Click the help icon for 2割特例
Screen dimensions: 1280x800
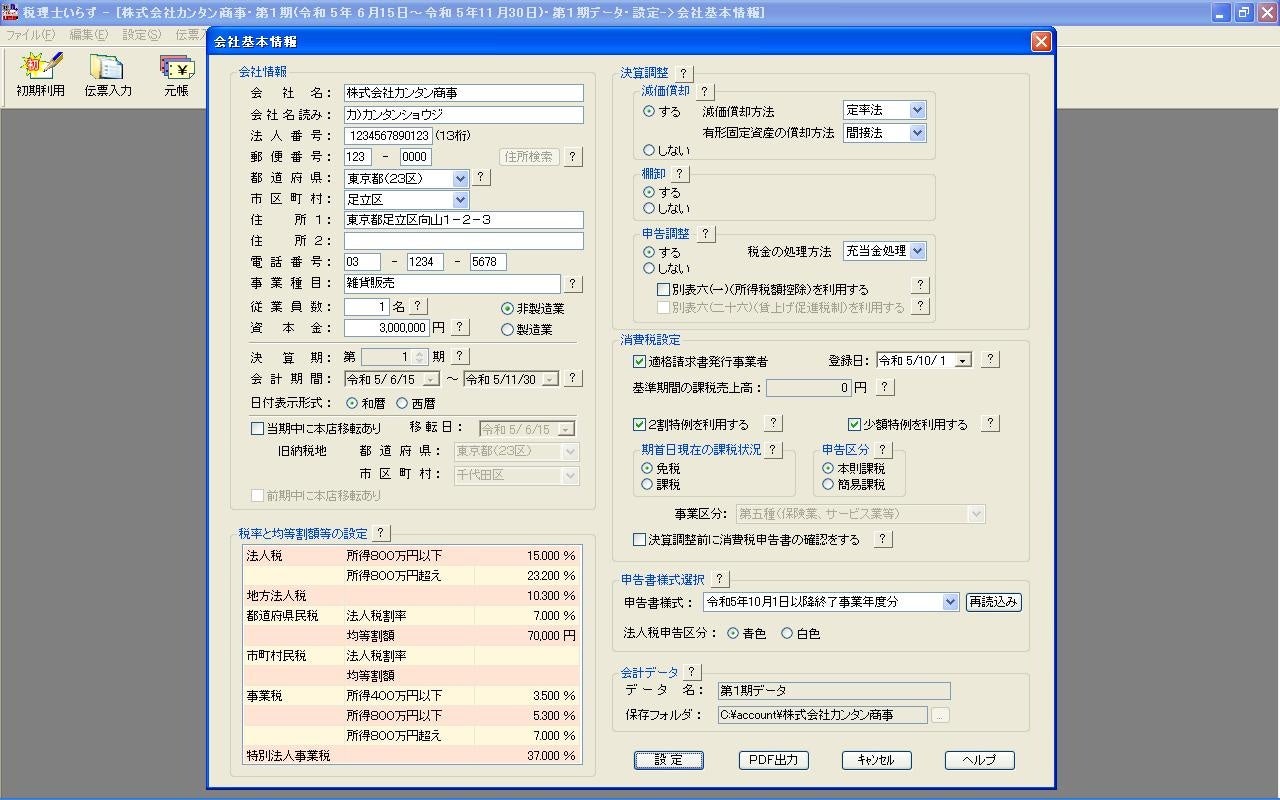click(x=773, y=424)
